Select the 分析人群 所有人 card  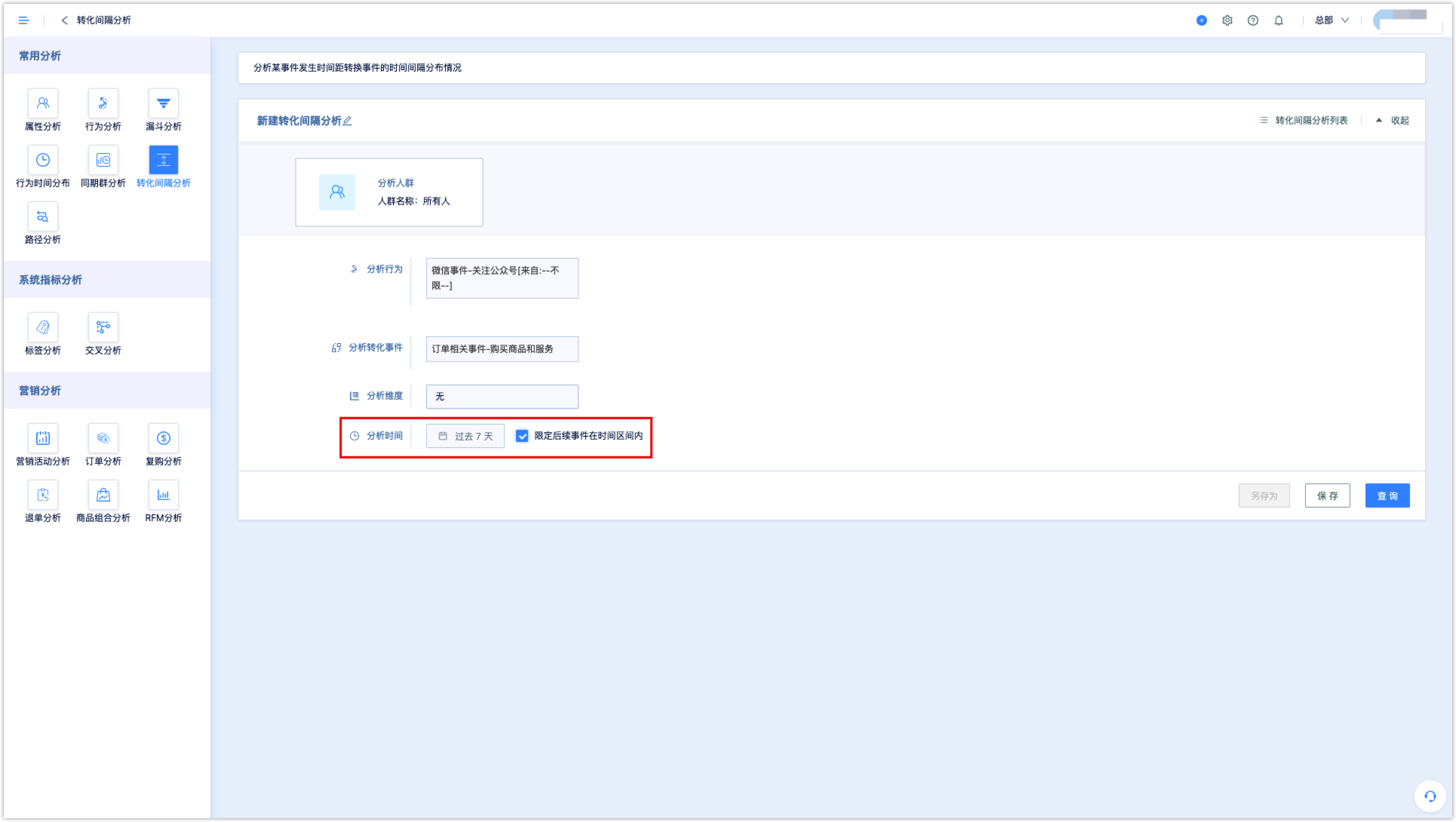pyautogui.click(x=389, y=192)
